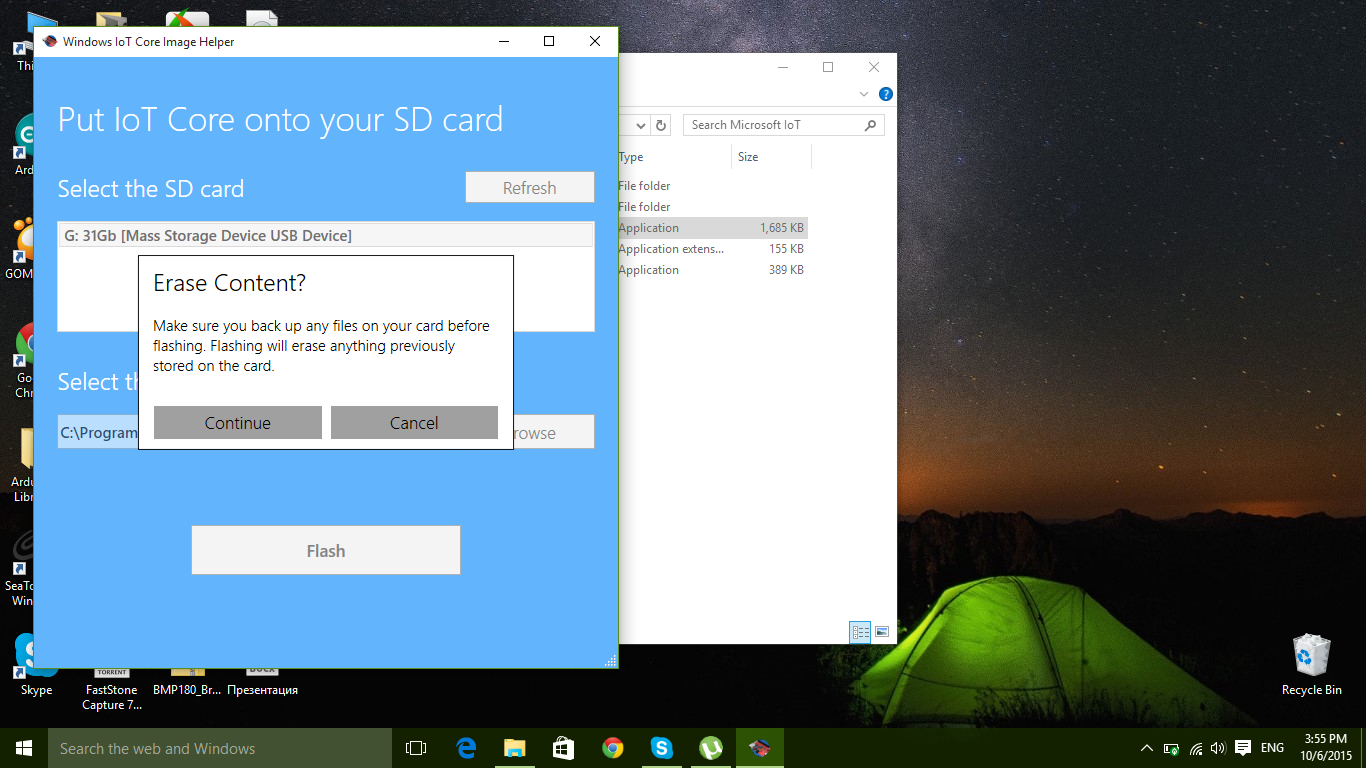
Task: Switch to large thumbnails view in Explorer
Action: coord(882,632)
